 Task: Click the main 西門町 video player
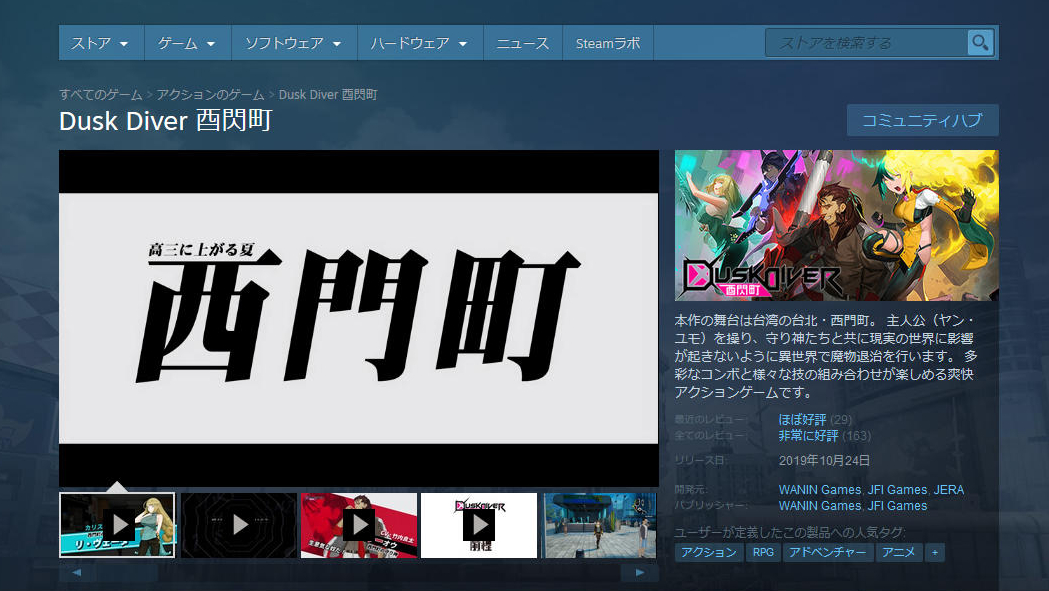pyautogui.click(x=359, y=319)
